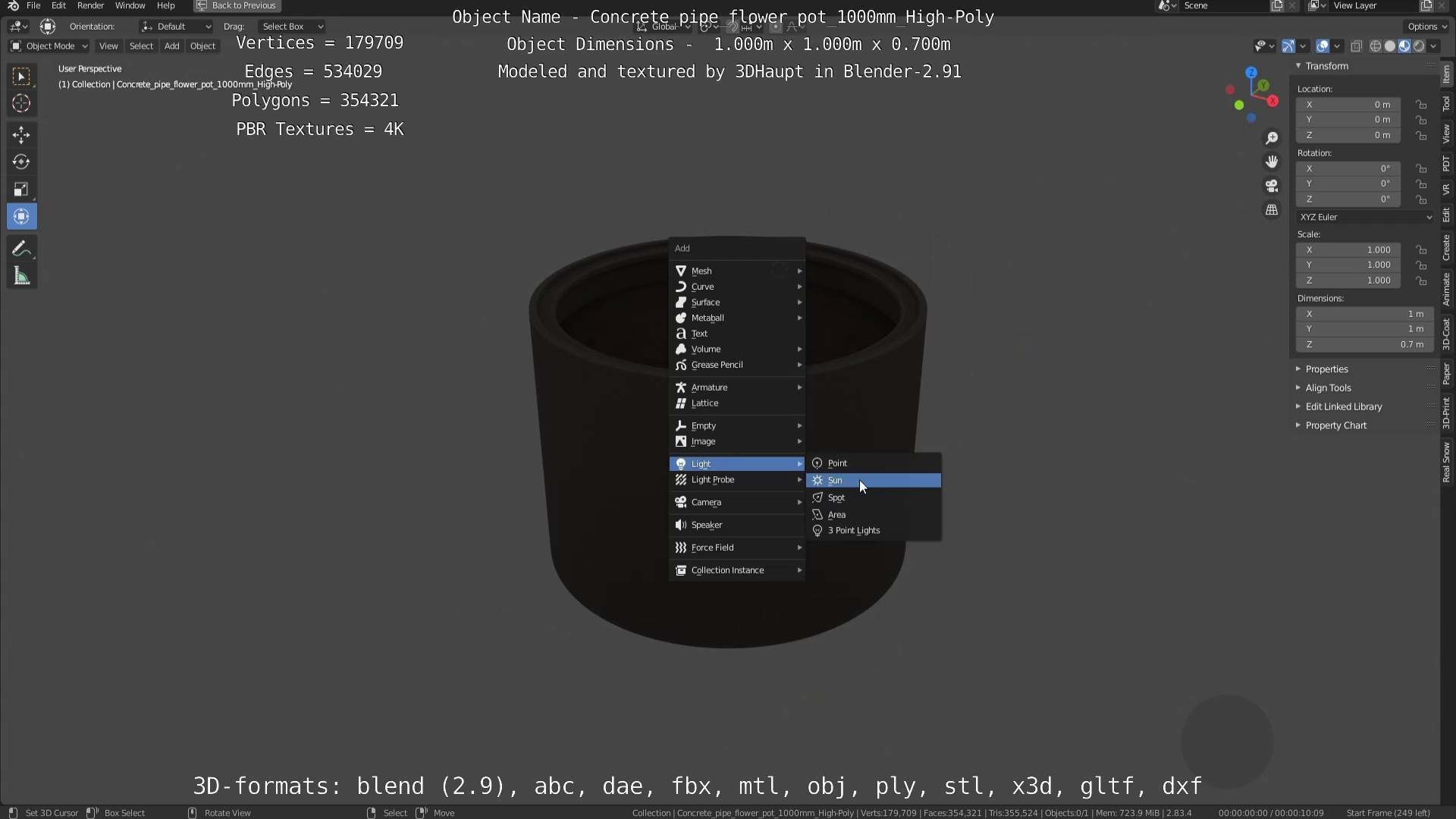Pick the Annotate pencil tool
This screenshot has height=819, width=1456.
[21, 249]
